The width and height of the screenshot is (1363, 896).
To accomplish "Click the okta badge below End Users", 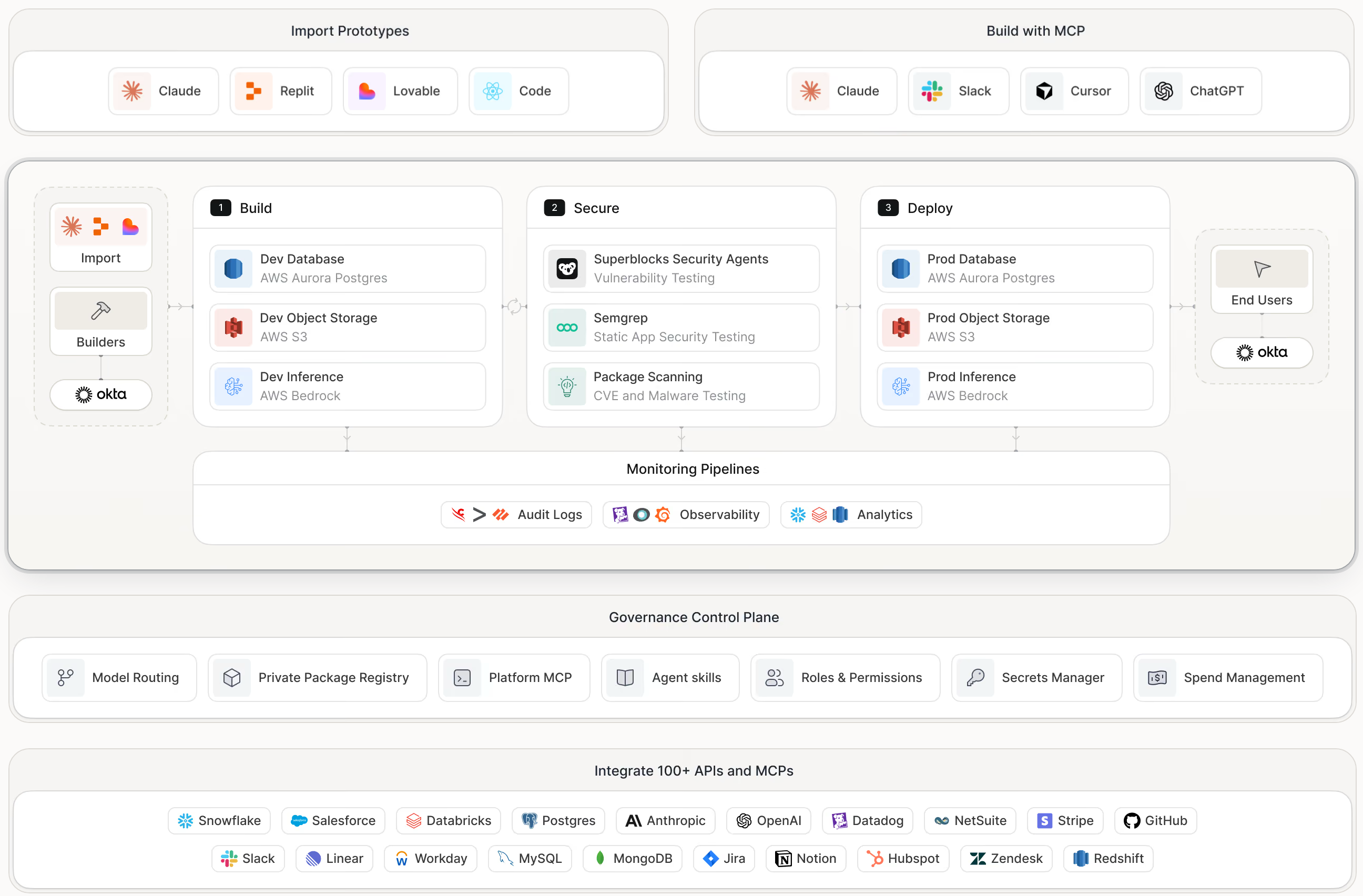I will (1262, 352).
